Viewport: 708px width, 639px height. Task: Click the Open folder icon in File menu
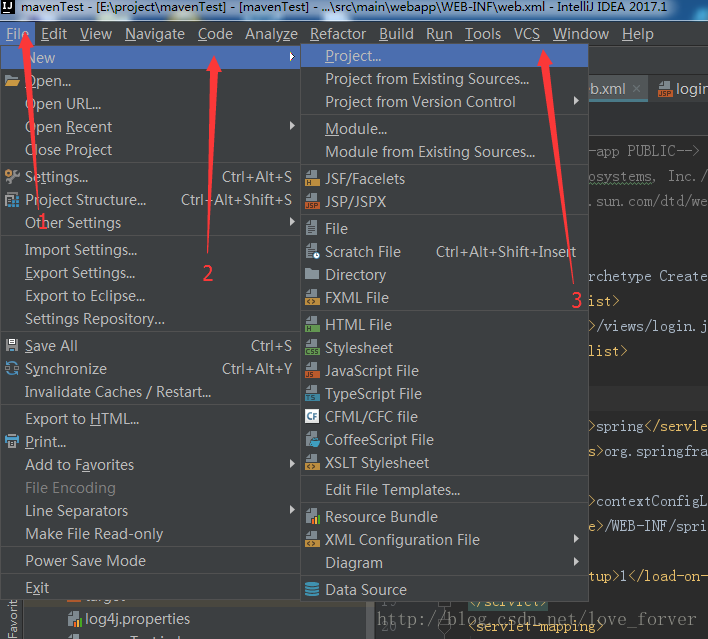point(12,81)
